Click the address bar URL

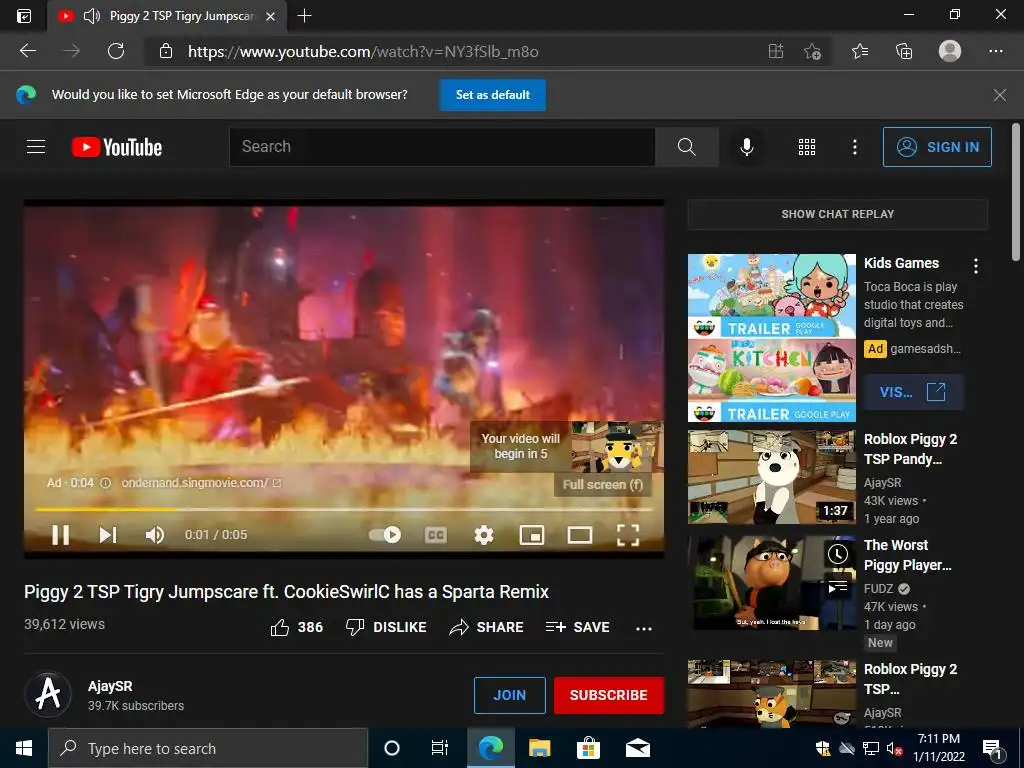pos(363,52)
